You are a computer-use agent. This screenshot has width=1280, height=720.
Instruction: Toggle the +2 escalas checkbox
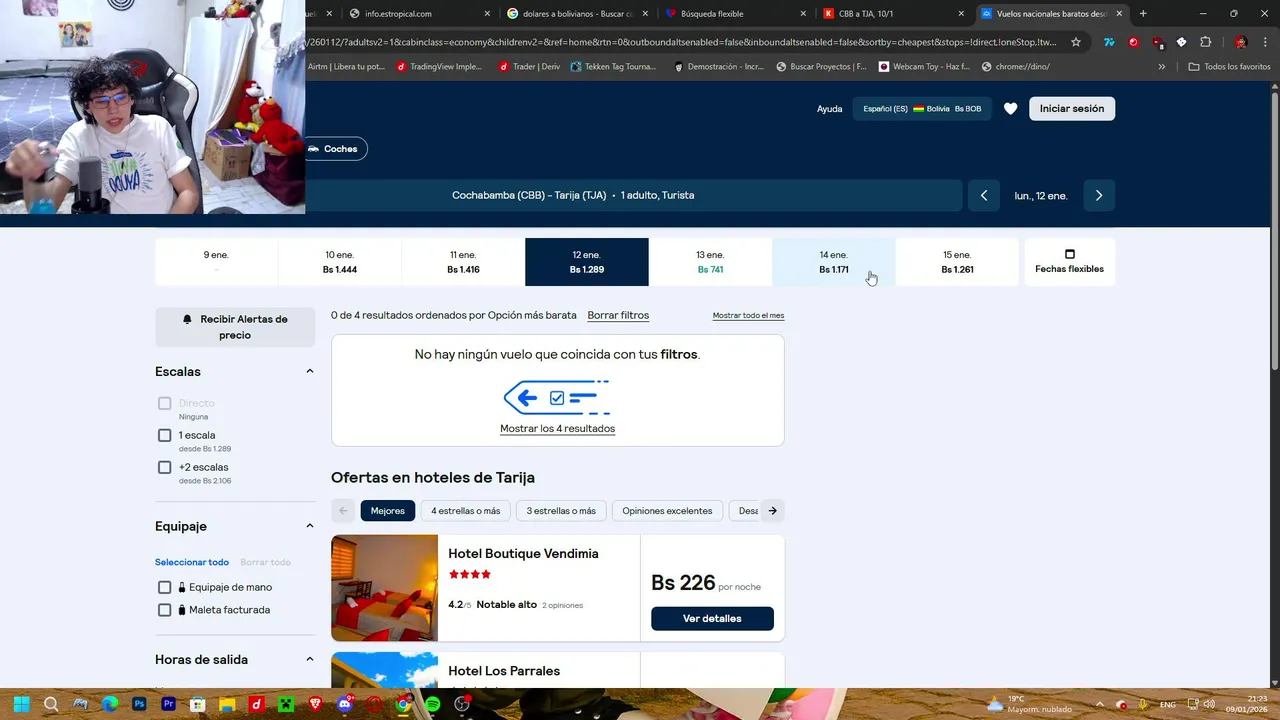[x=165, y=468]
